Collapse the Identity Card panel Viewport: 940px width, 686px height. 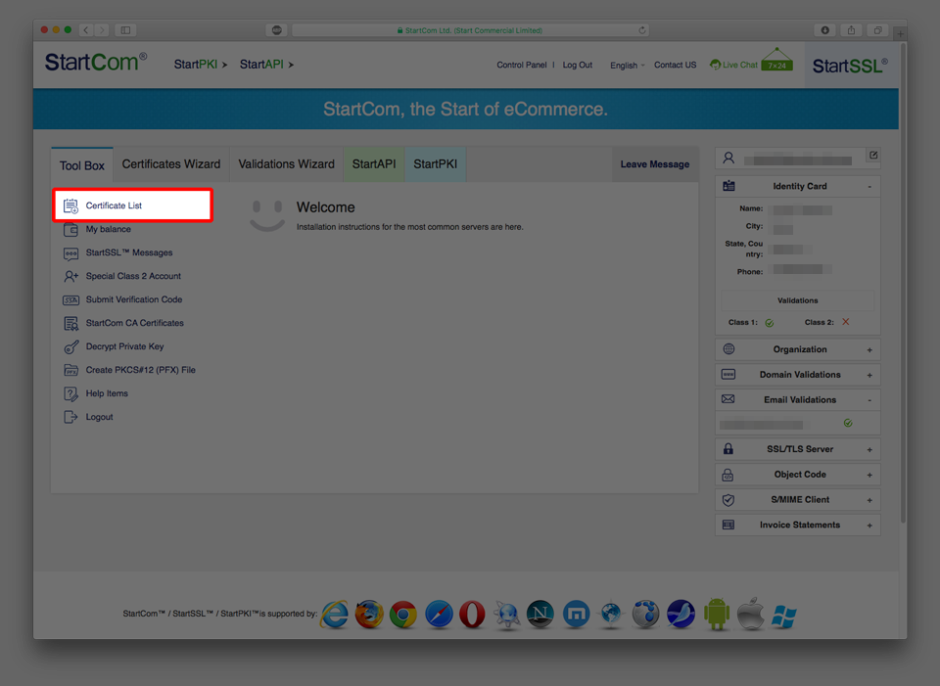(869, 187)
